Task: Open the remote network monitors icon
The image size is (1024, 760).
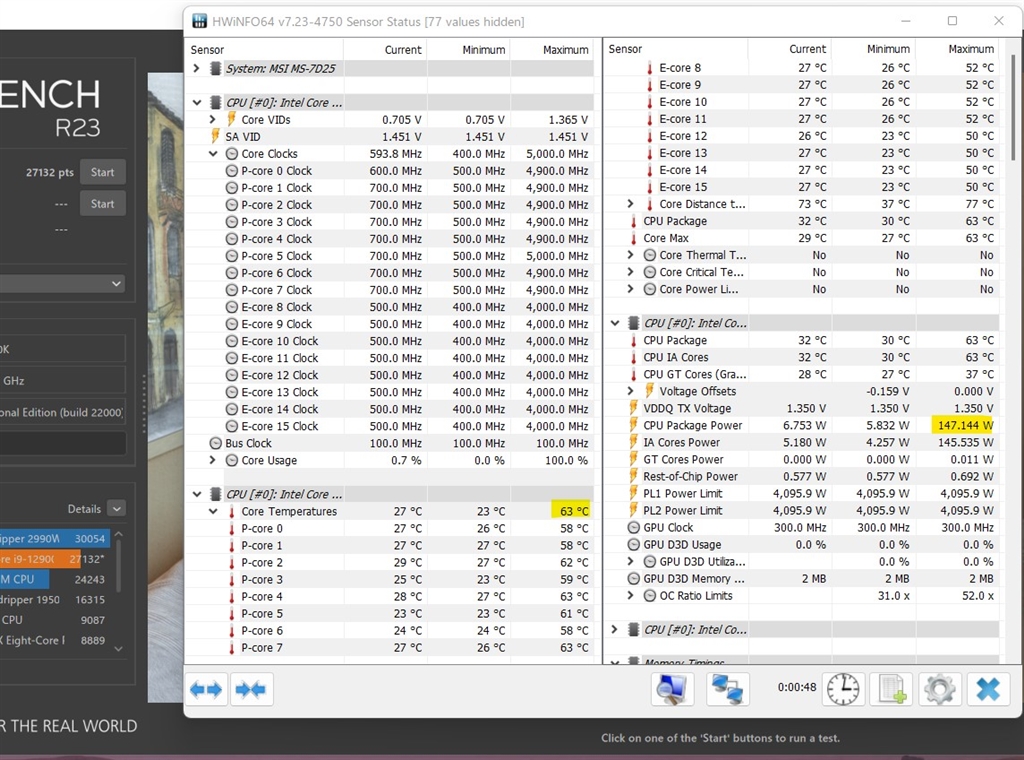Action: (728, 689)
